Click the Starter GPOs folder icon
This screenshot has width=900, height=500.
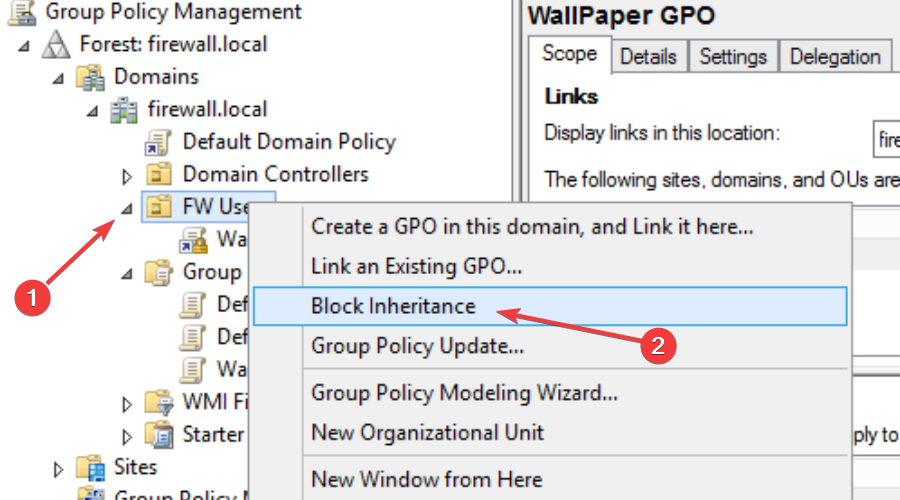160,434
